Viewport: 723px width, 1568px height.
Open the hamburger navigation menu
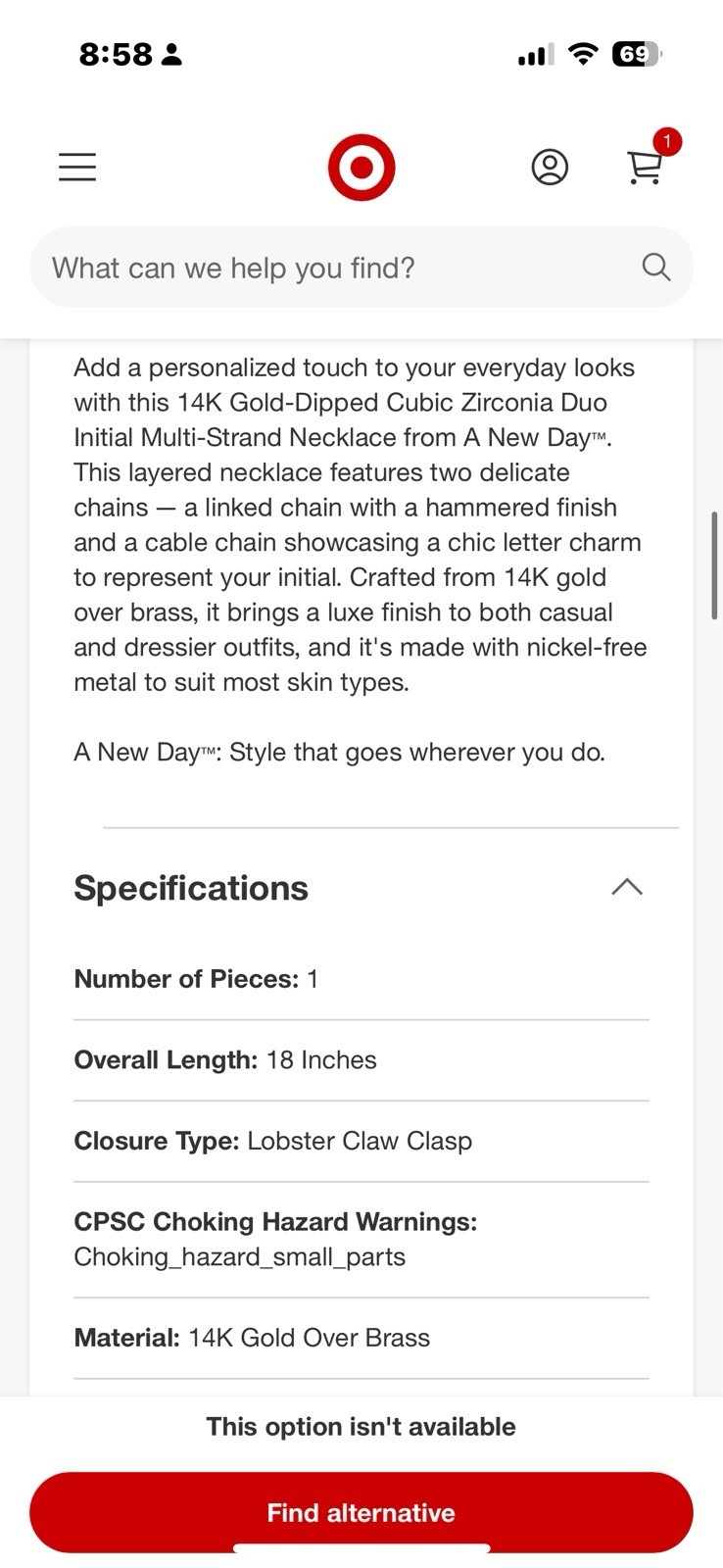[x=77, y=168]
